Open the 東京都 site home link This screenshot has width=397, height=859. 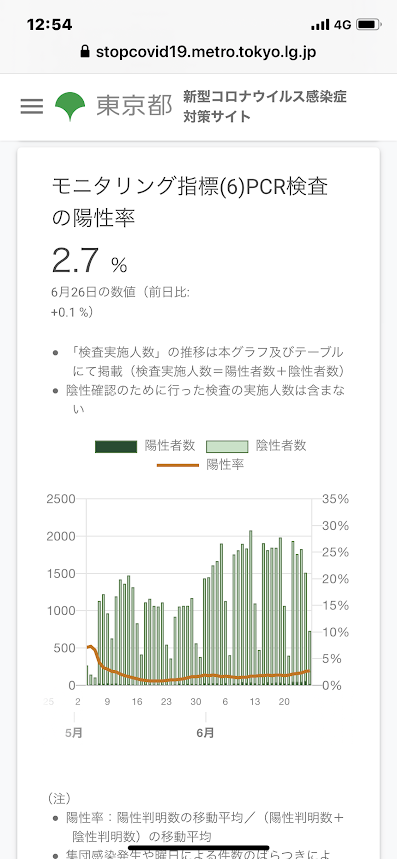tap(134, 106)
